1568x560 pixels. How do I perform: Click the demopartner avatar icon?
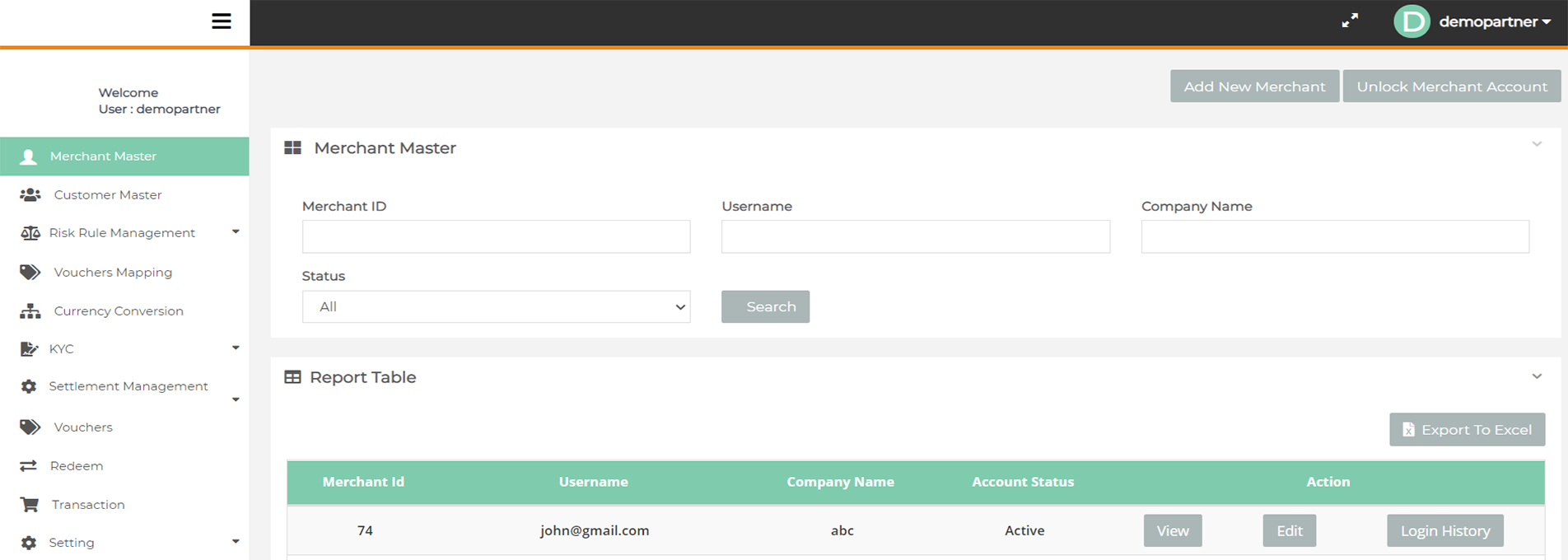[1412, 21]
